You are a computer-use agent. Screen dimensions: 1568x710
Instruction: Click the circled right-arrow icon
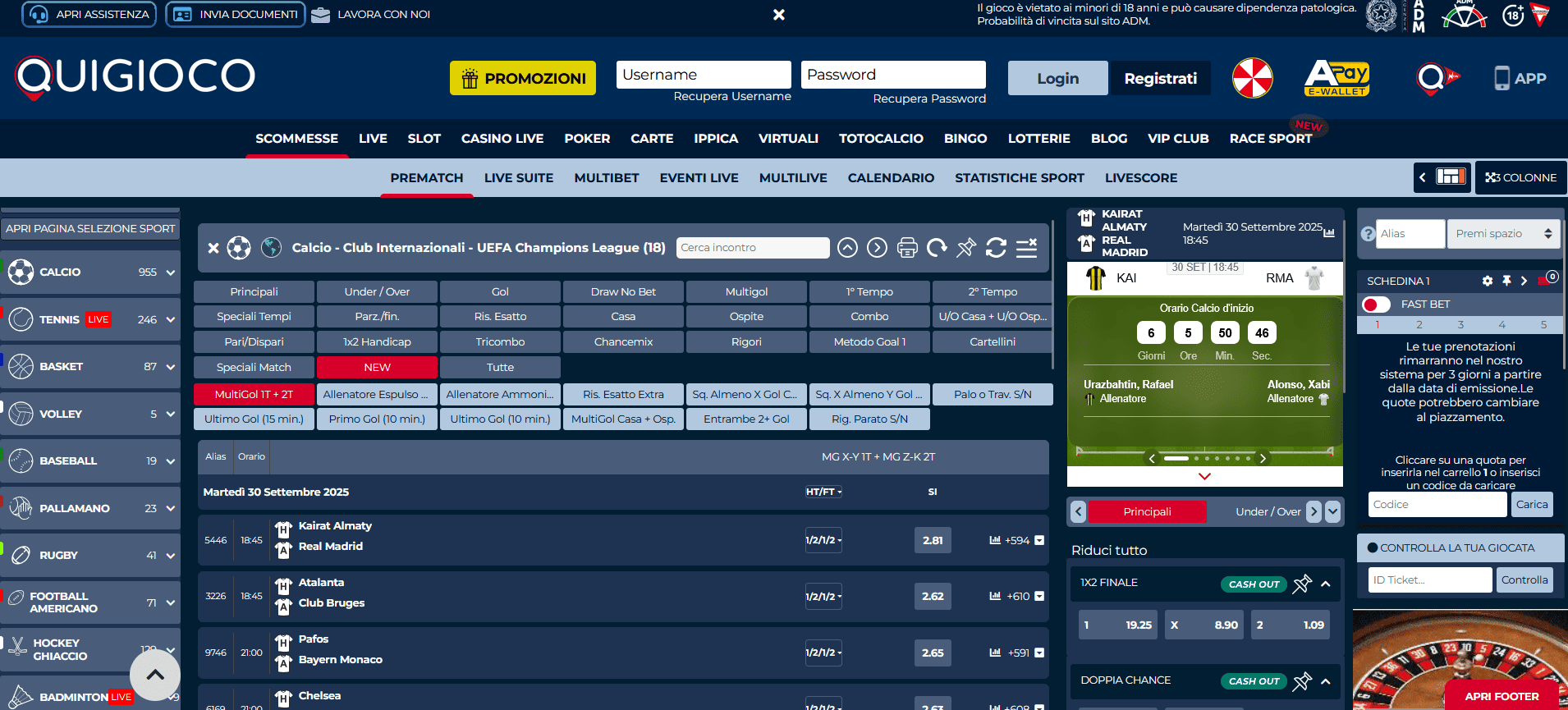878,247
